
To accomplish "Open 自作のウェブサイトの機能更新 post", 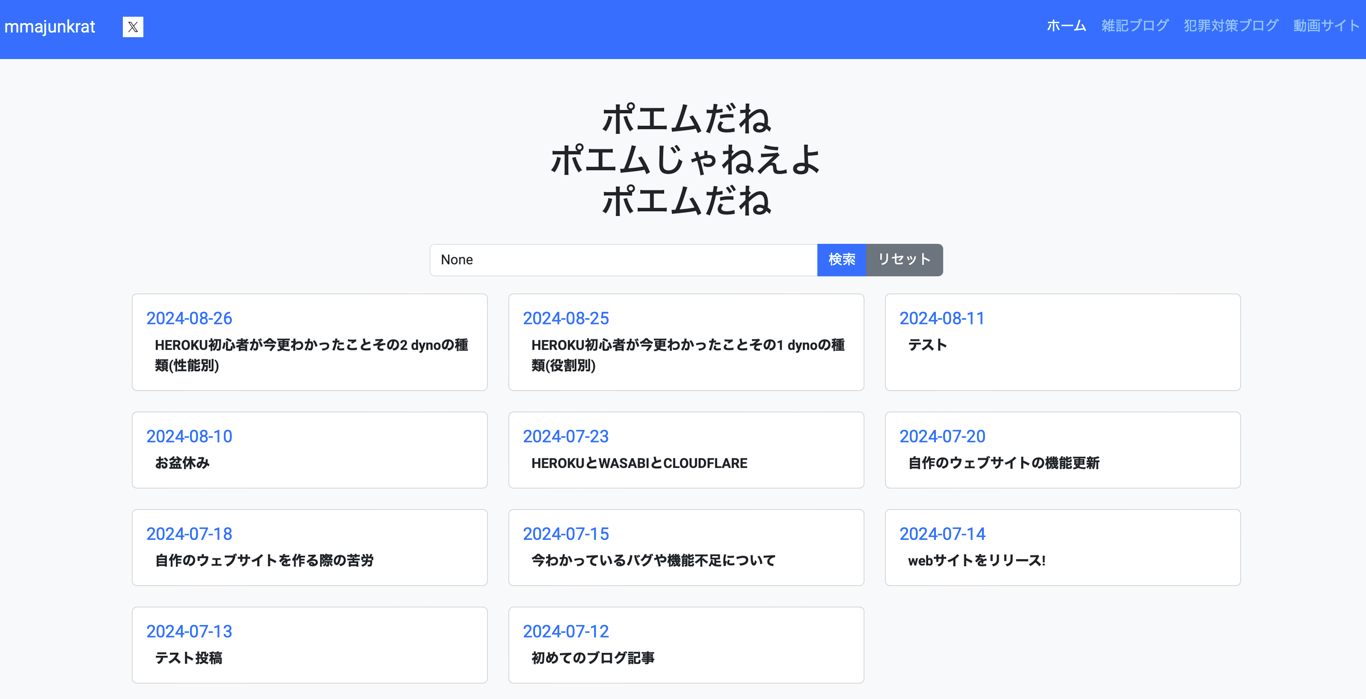I will (x=1004, y=463).
